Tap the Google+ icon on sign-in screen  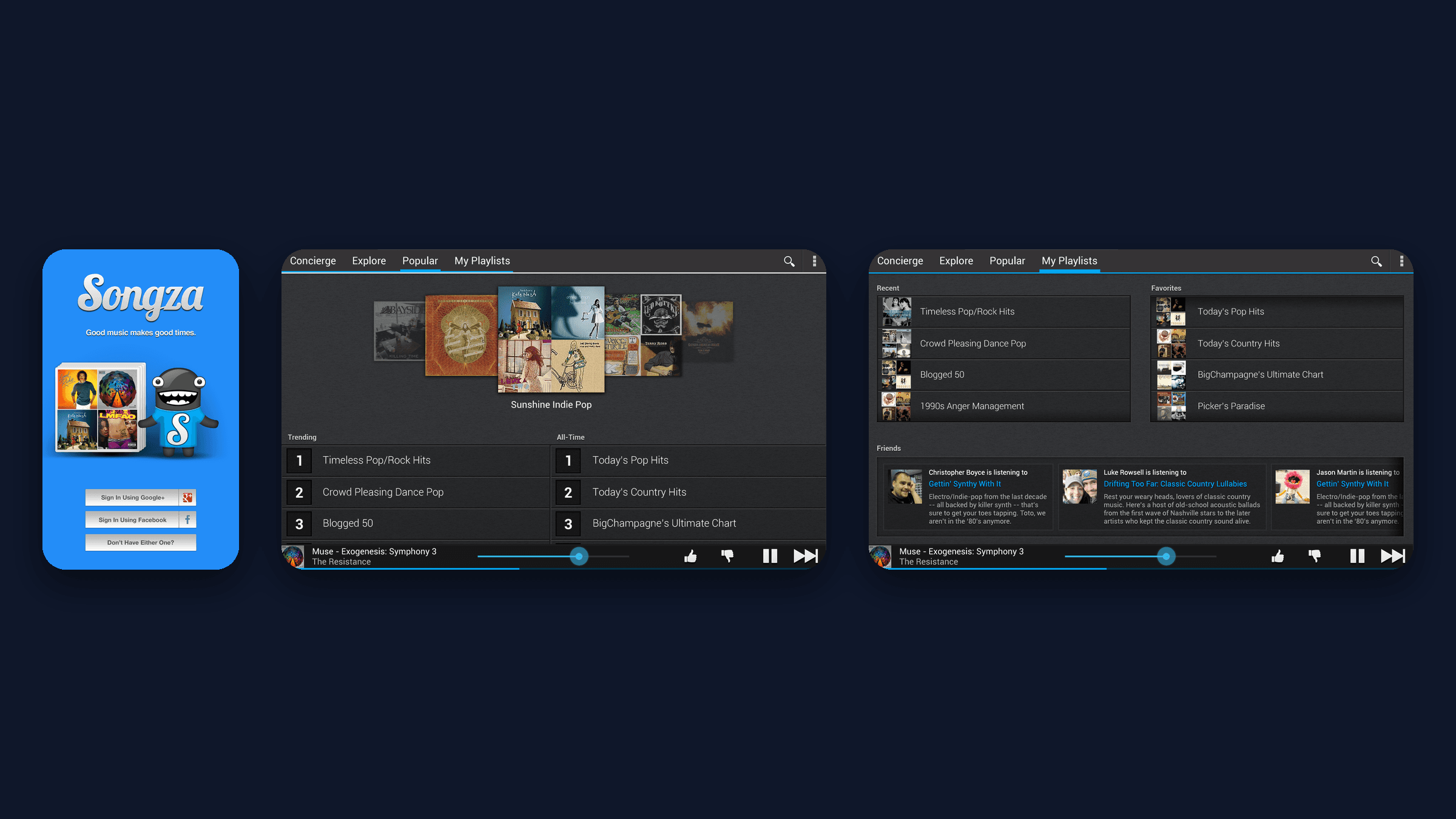(x=187, y=497)
